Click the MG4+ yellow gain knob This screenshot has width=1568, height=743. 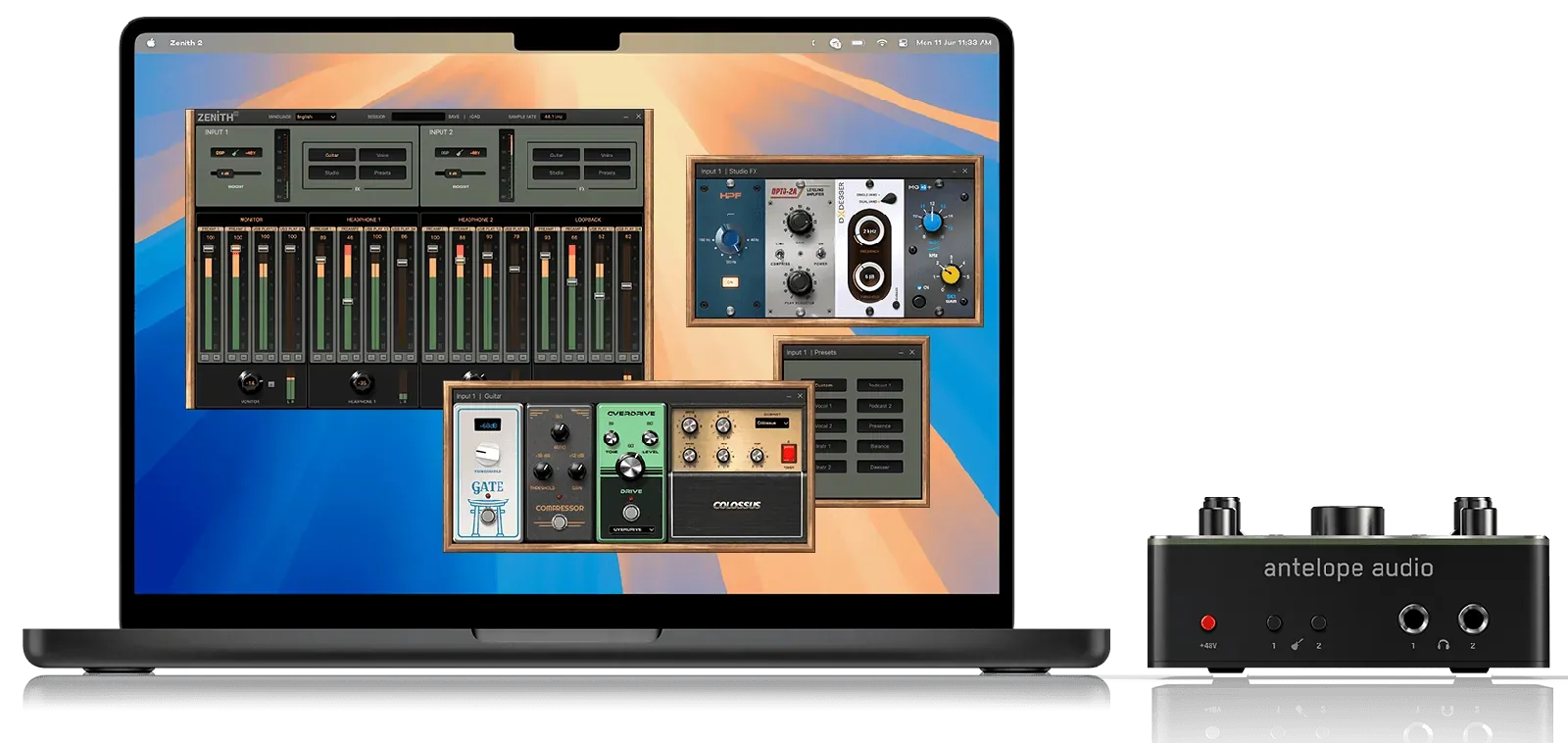950,275
